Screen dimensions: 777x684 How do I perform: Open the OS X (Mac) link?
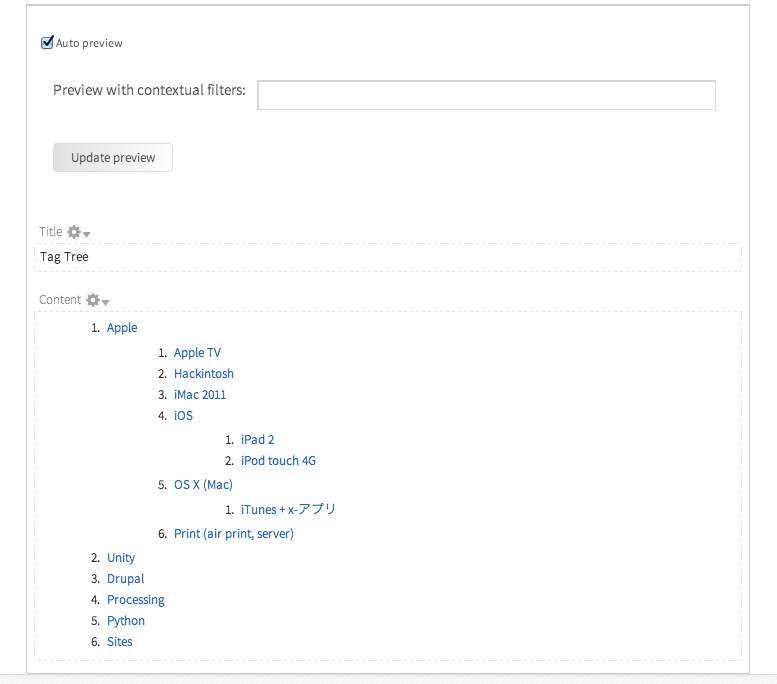[x=203, y=485]
